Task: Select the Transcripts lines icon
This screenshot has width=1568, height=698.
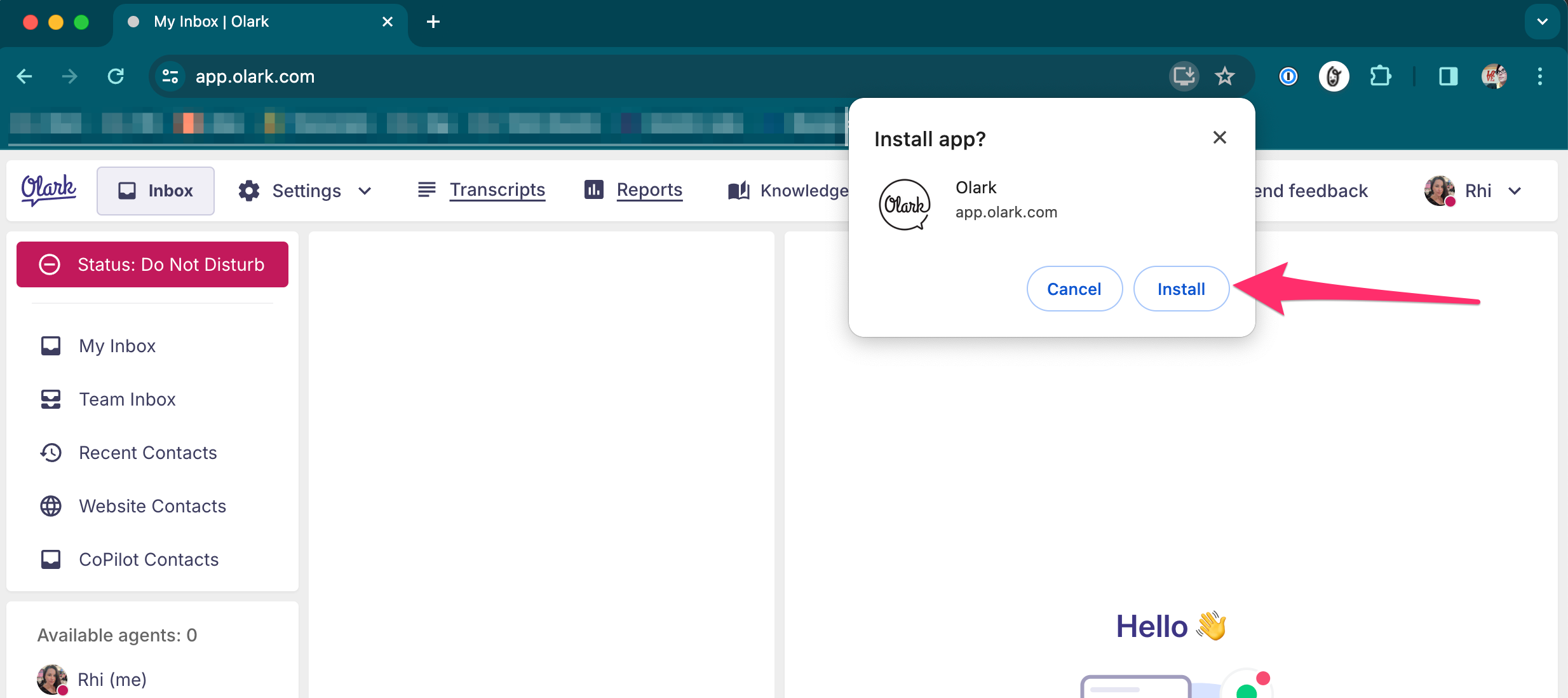Action: [x=426, y=189]
